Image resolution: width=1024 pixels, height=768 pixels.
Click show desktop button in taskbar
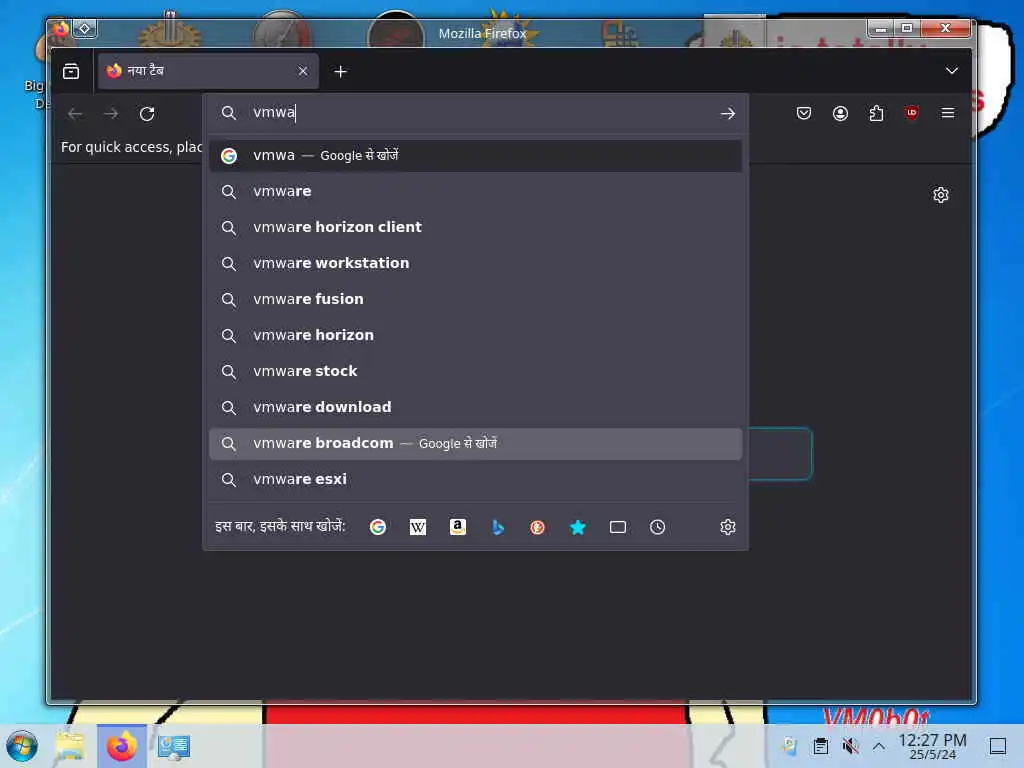tap(998, 746)
